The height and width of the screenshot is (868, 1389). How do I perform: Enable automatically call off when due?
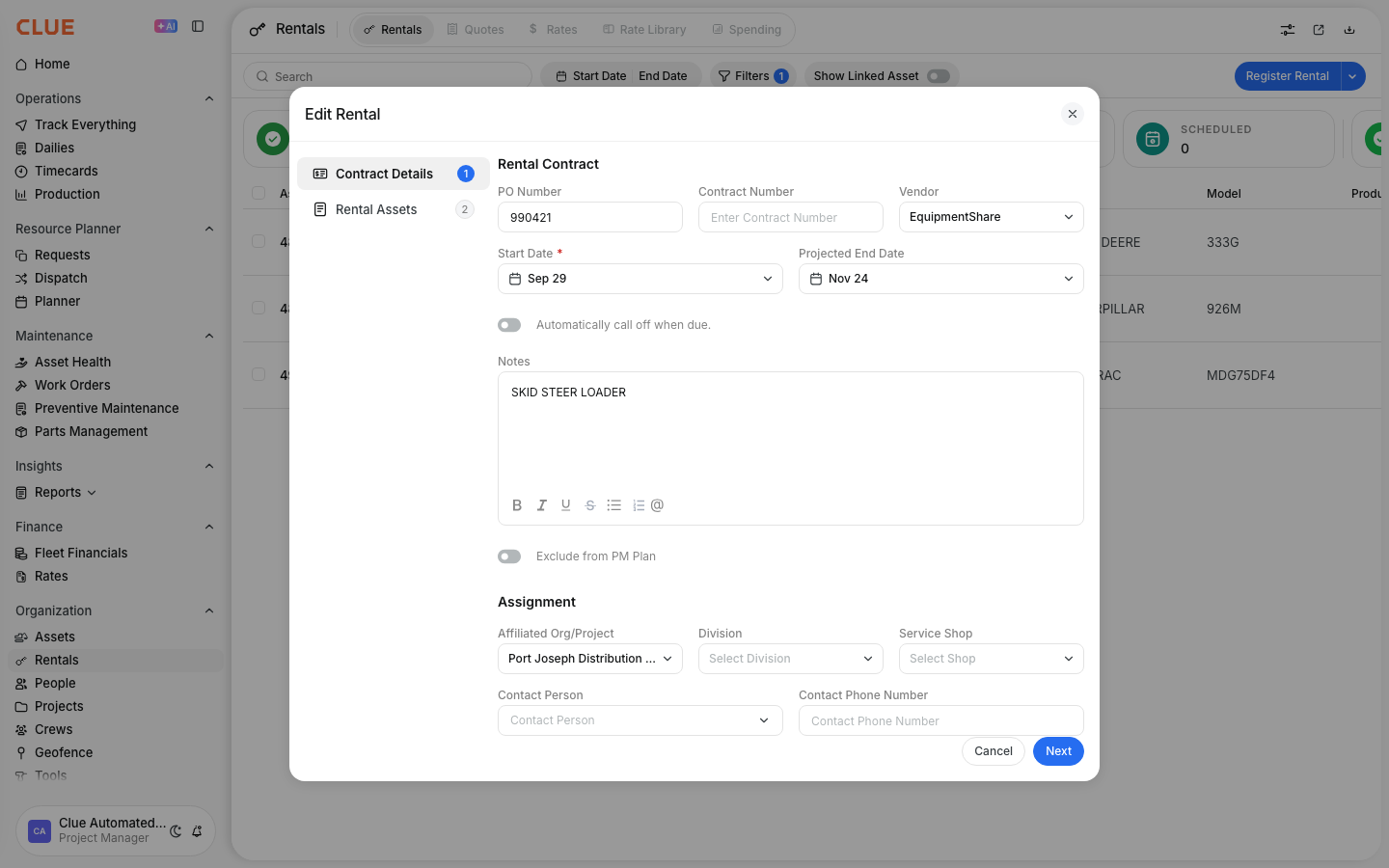[x=509, y=325]
